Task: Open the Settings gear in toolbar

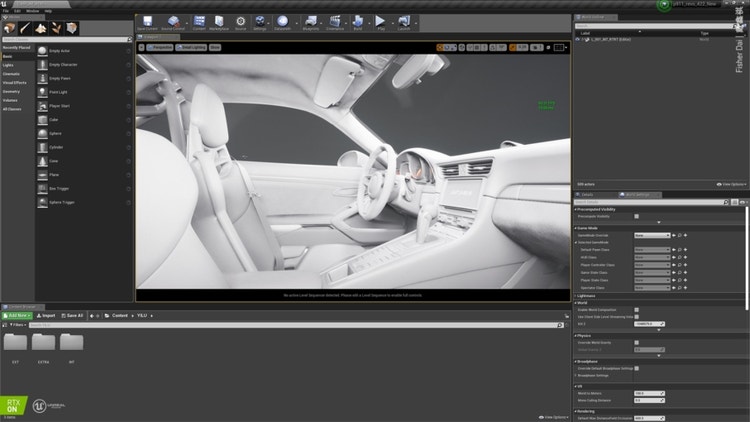Action: 260,21
